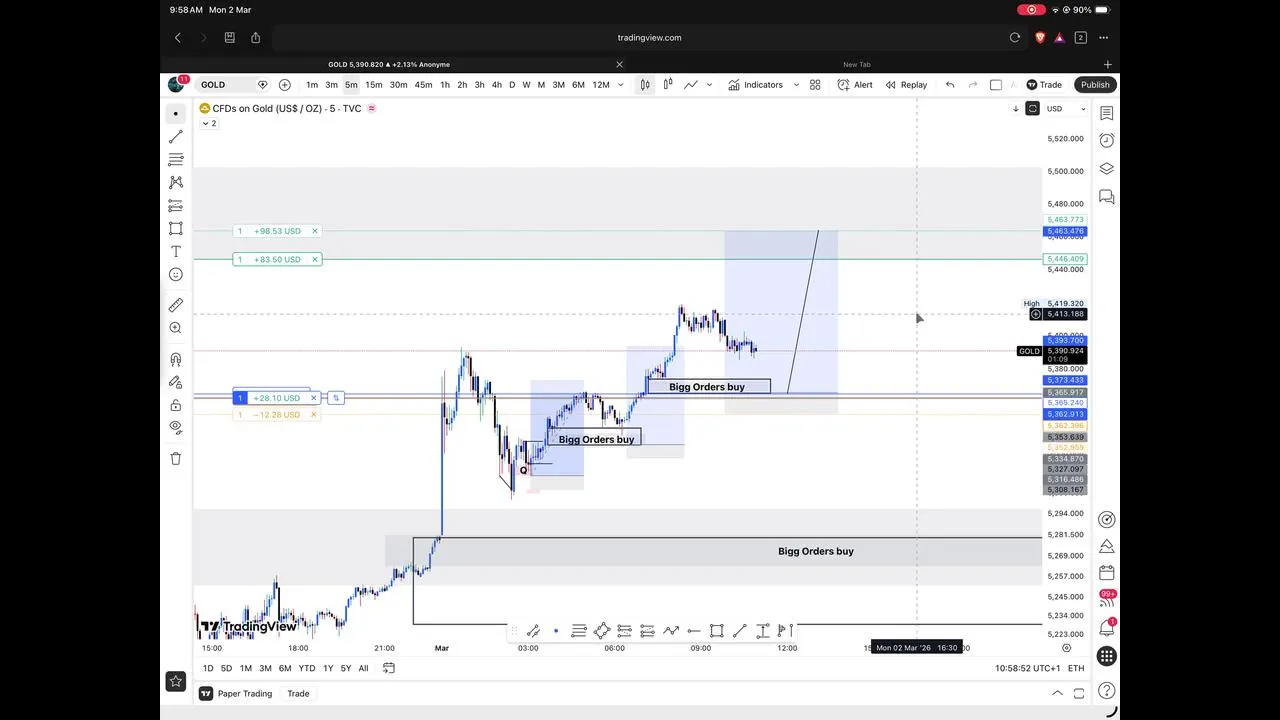Open chart settings gear near time axis
1280x720 pixels.
tap(1066, 648)
